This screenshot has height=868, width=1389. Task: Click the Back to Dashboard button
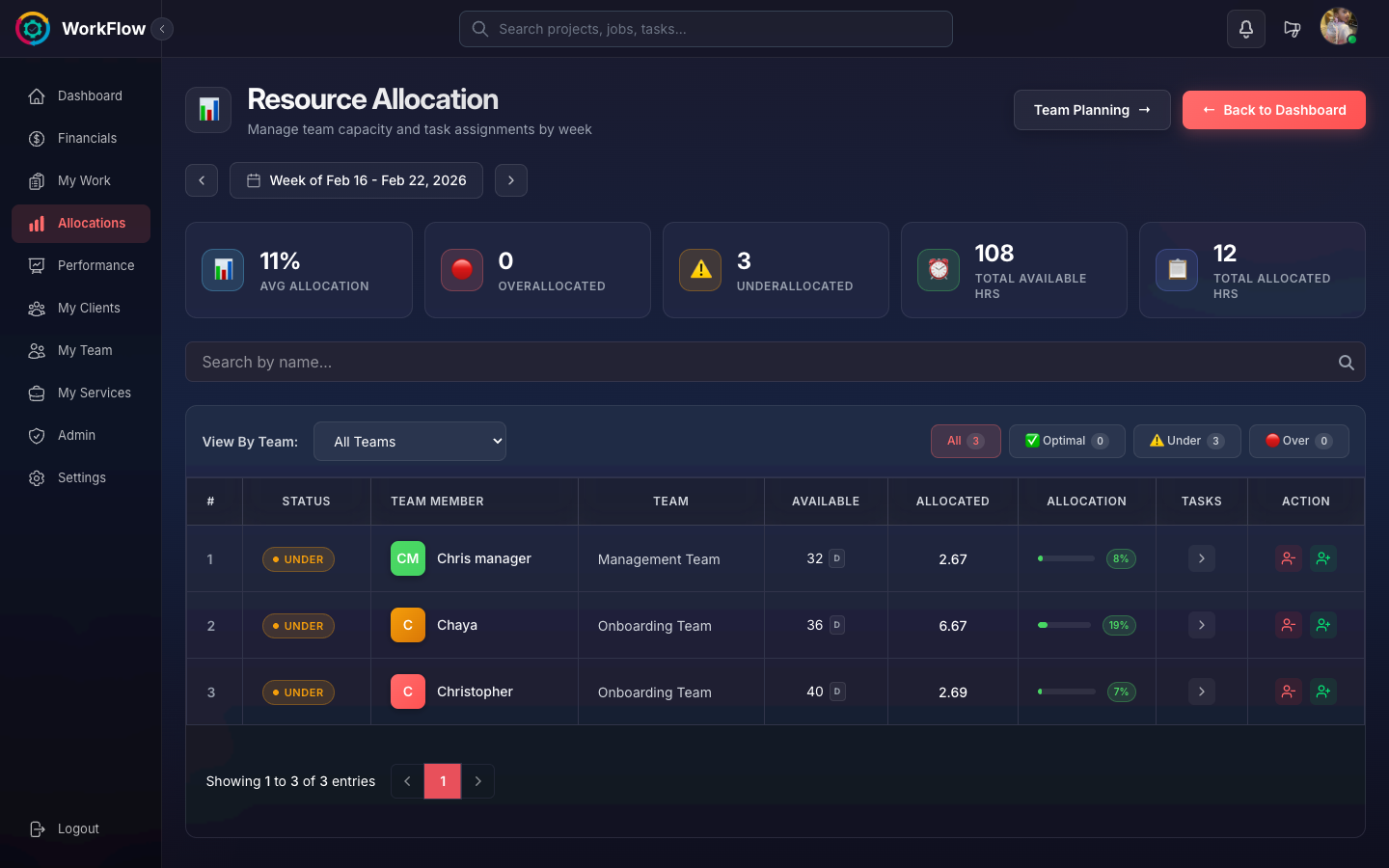point(1273,109)
